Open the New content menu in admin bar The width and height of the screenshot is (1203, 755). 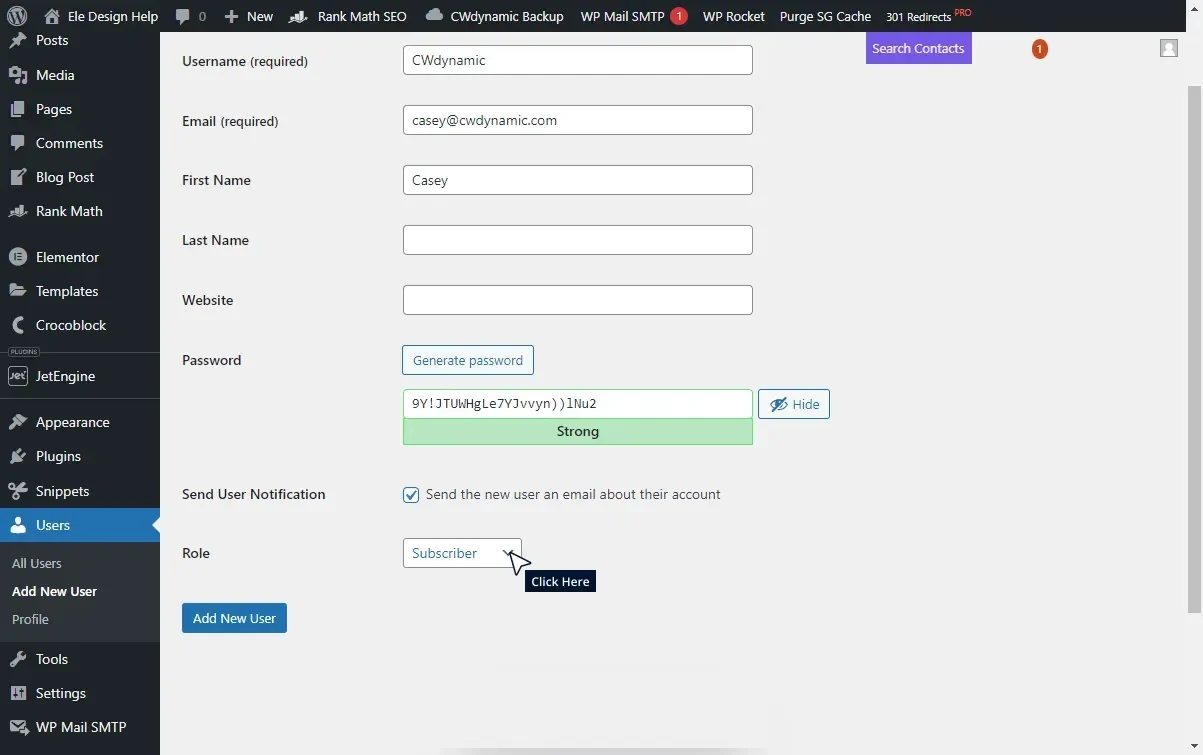pyautogui.click(x=248, y=16)
